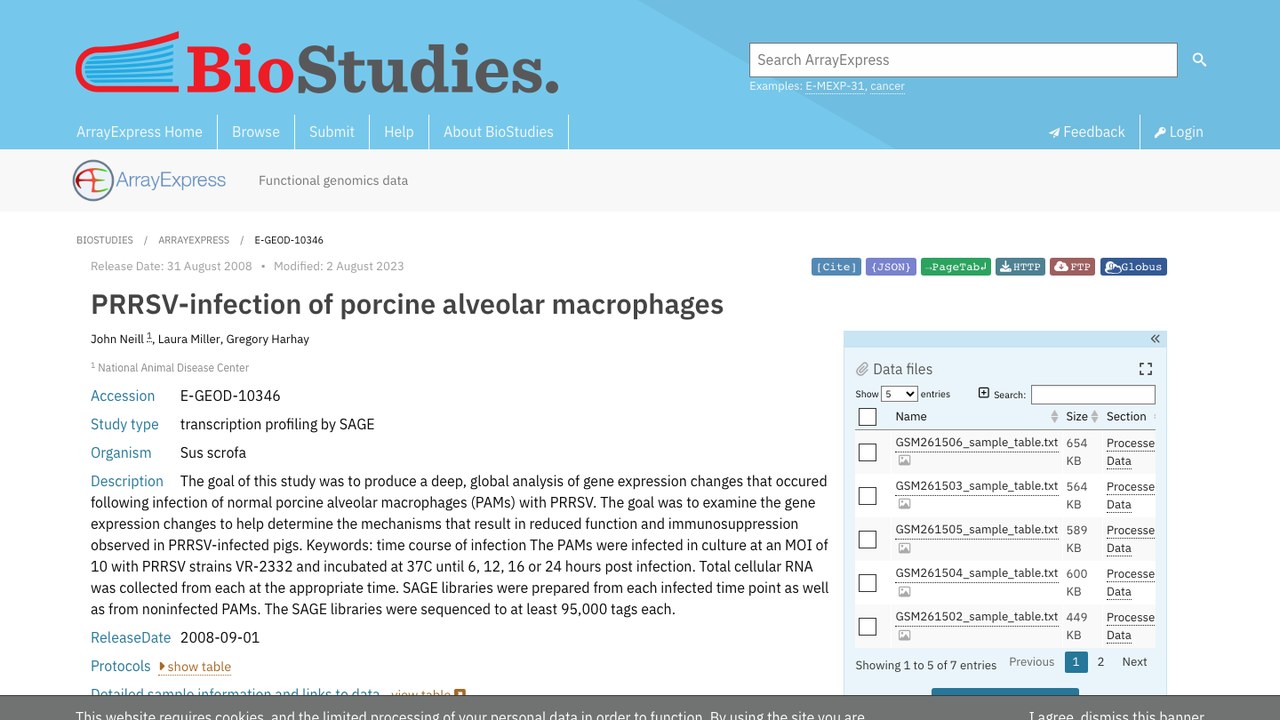Click the JSON button
Image resolution: width=1280 pixels, height=720 pixels.
coord(891,267)
